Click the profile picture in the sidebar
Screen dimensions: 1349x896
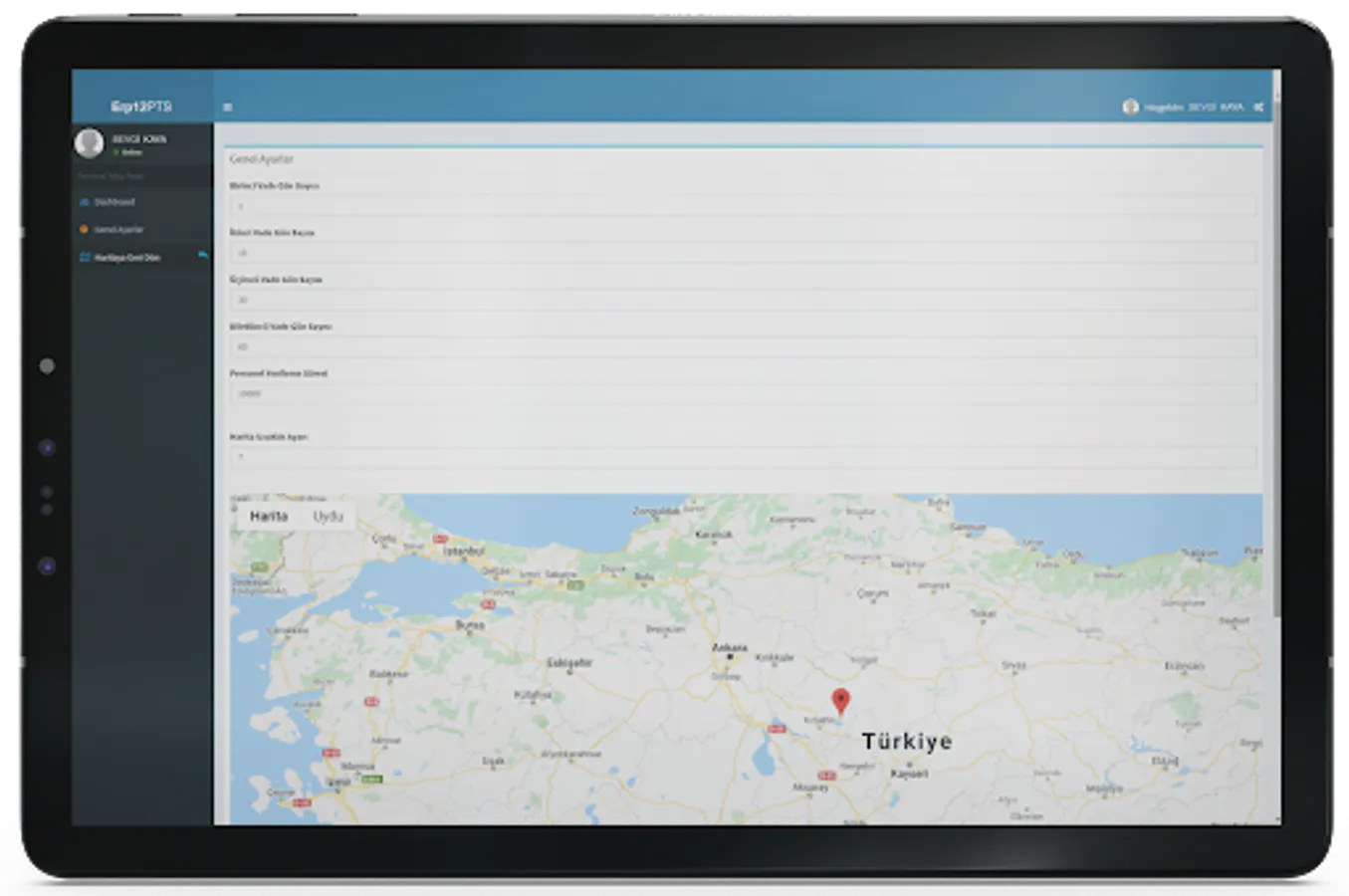(90, 143)
